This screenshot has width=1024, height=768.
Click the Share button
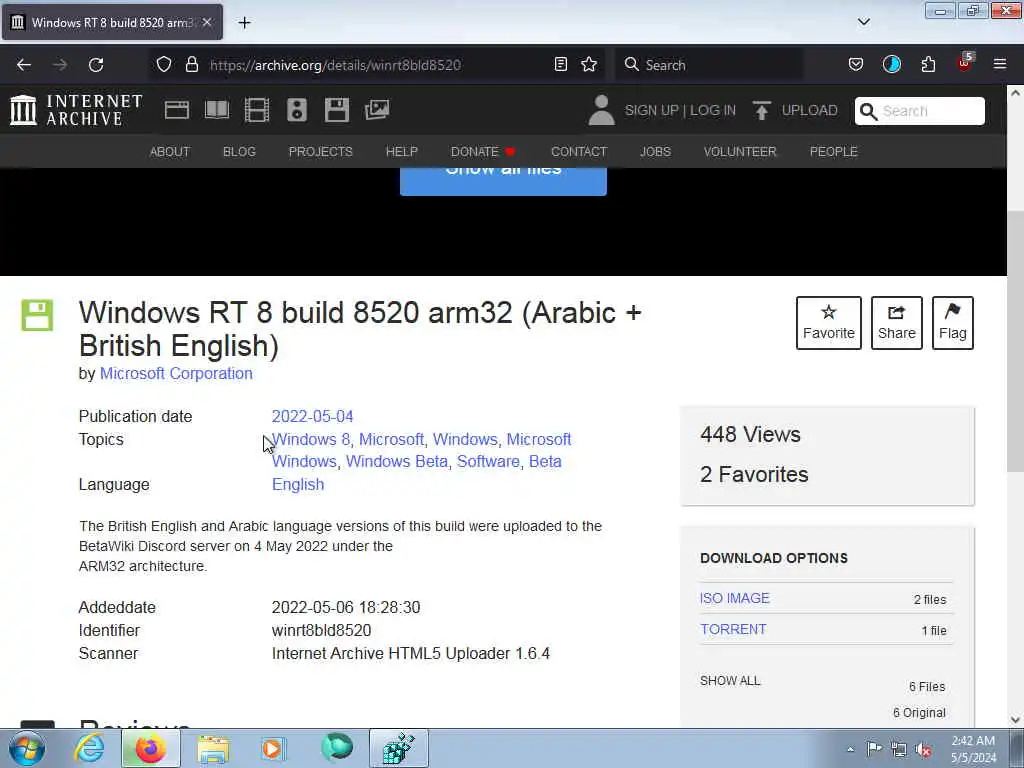tap(897, 323)
